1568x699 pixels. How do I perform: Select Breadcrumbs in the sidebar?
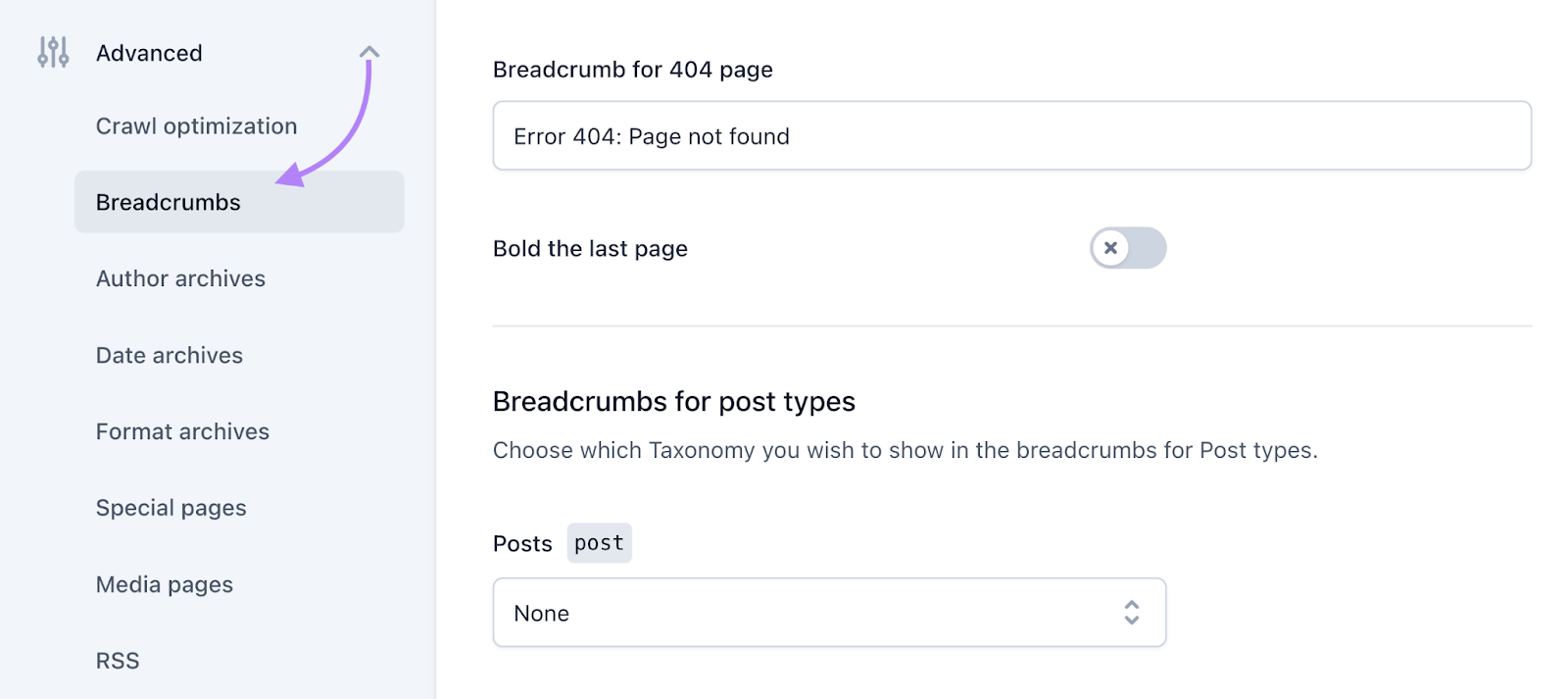pos(167,202)
